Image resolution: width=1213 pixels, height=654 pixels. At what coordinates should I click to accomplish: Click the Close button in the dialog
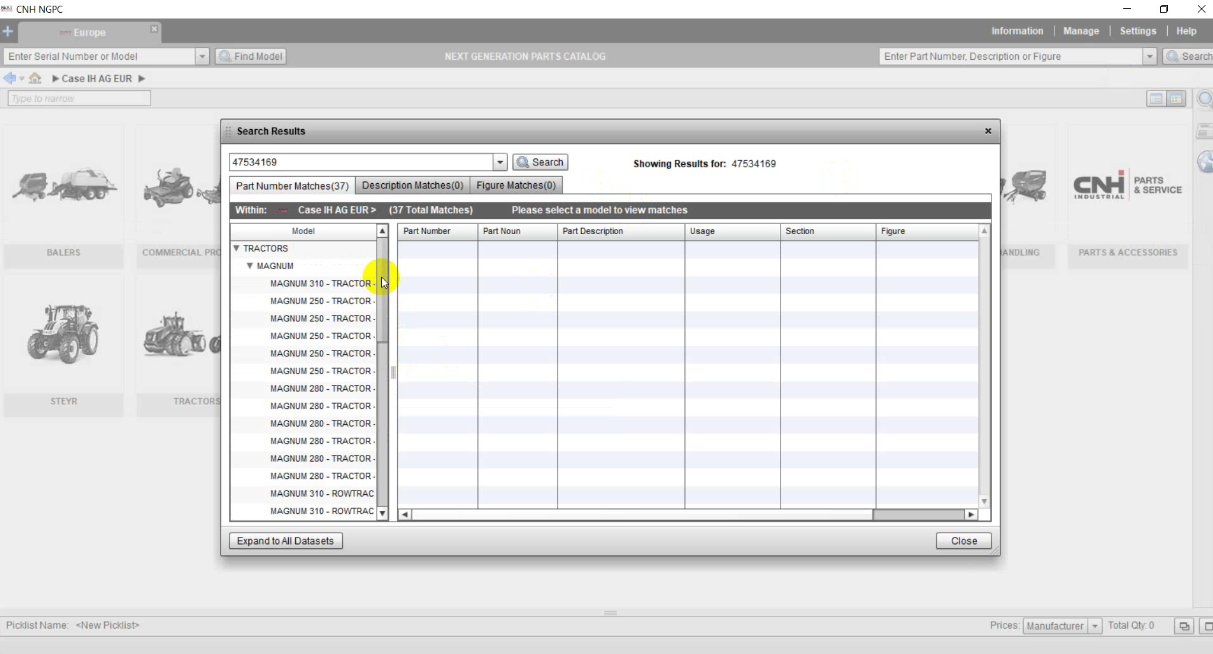point(964,541)
